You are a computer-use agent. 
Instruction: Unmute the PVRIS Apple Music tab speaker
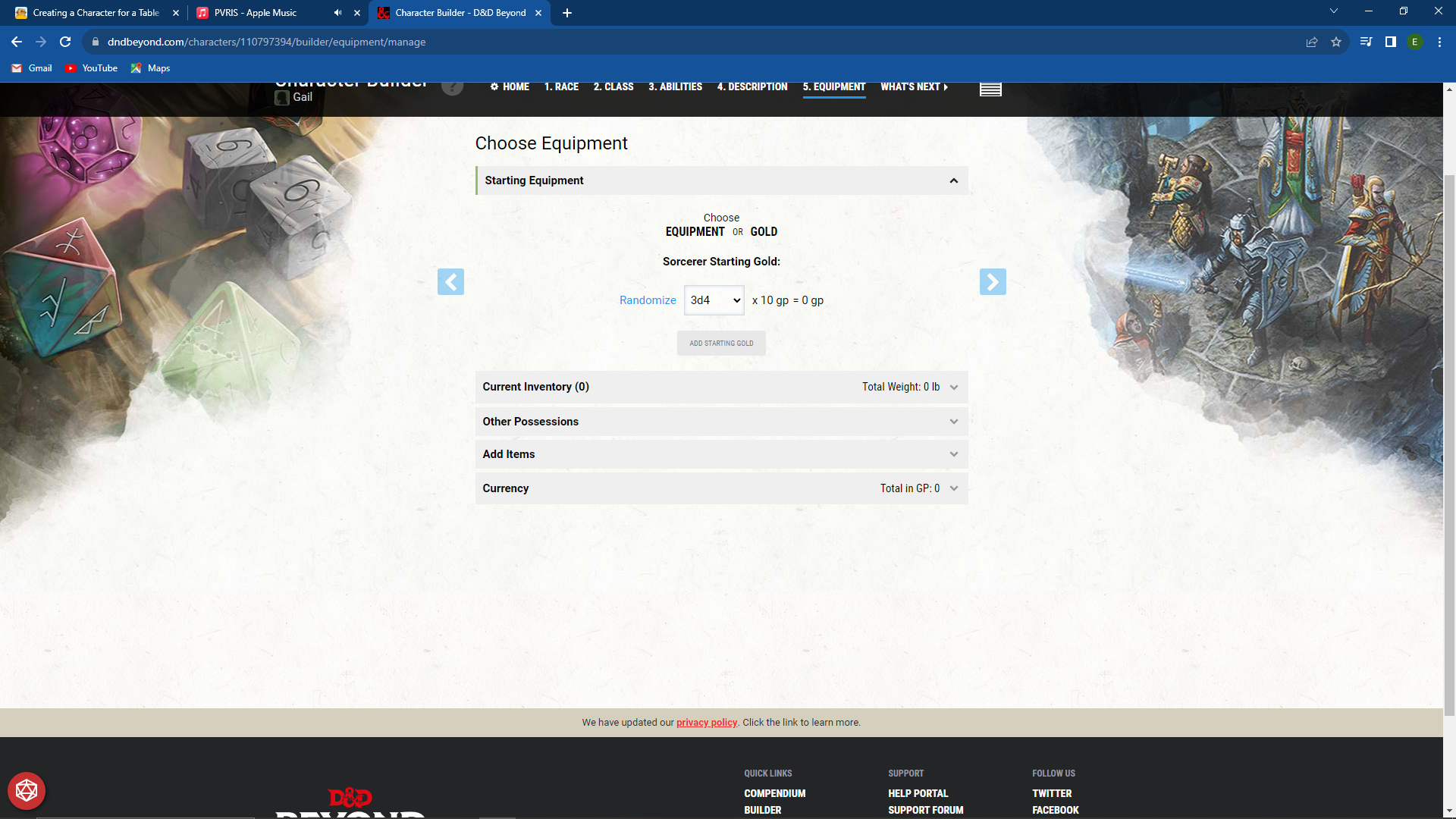point(337,13)
